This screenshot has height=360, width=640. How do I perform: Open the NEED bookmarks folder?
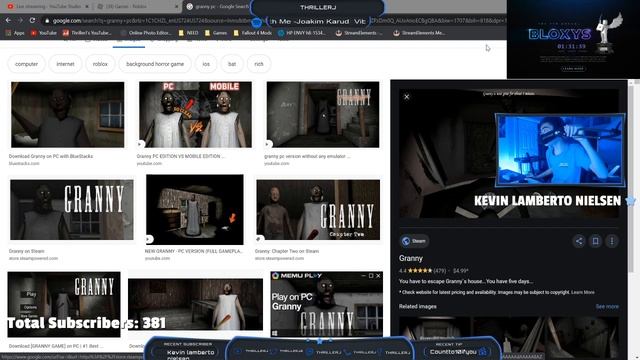point(188,33)
